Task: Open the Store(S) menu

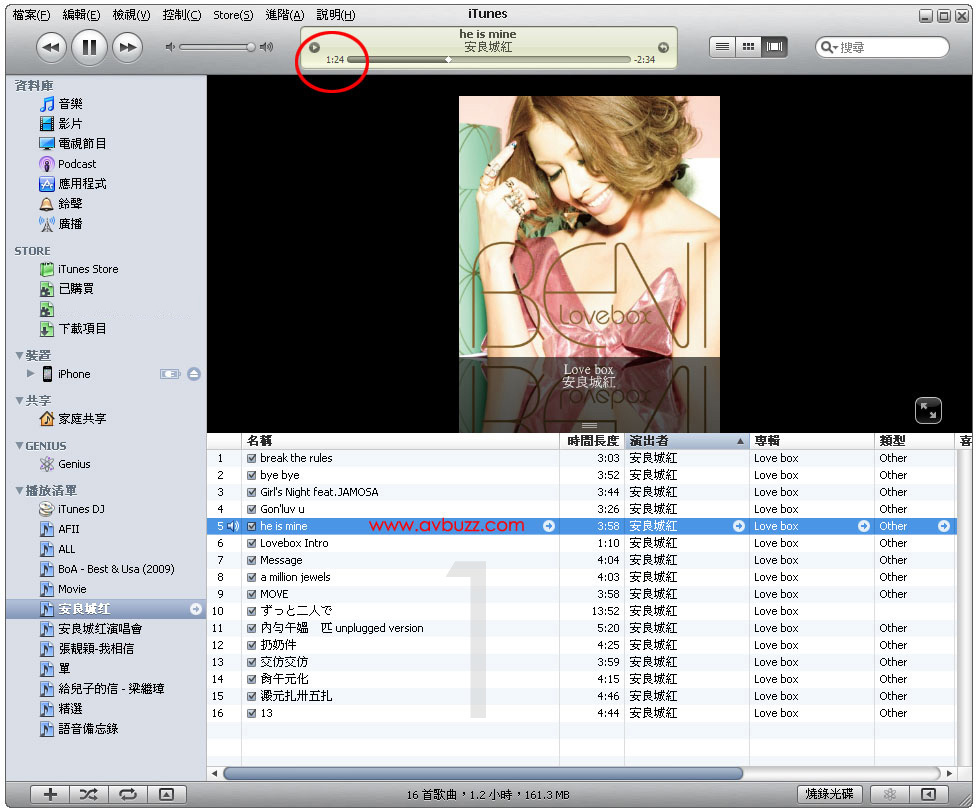Action: pos(233,15)
